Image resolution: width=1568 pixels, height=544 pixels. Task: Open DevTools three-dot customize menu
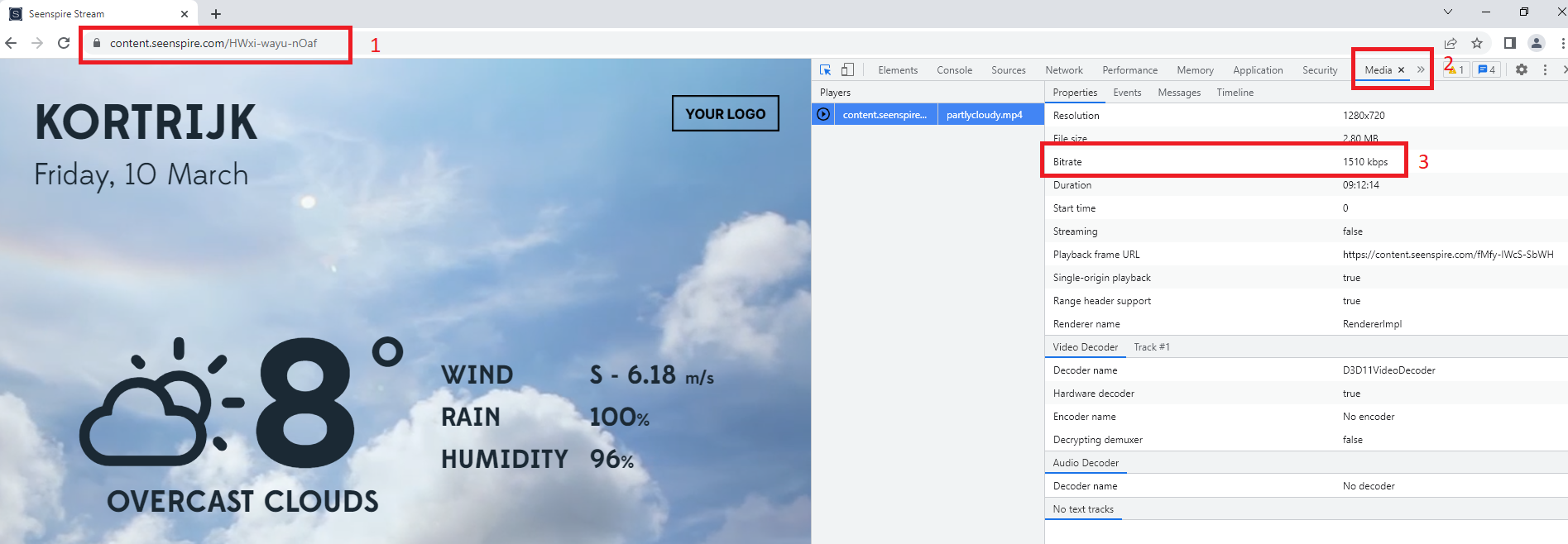point(1545,69)
